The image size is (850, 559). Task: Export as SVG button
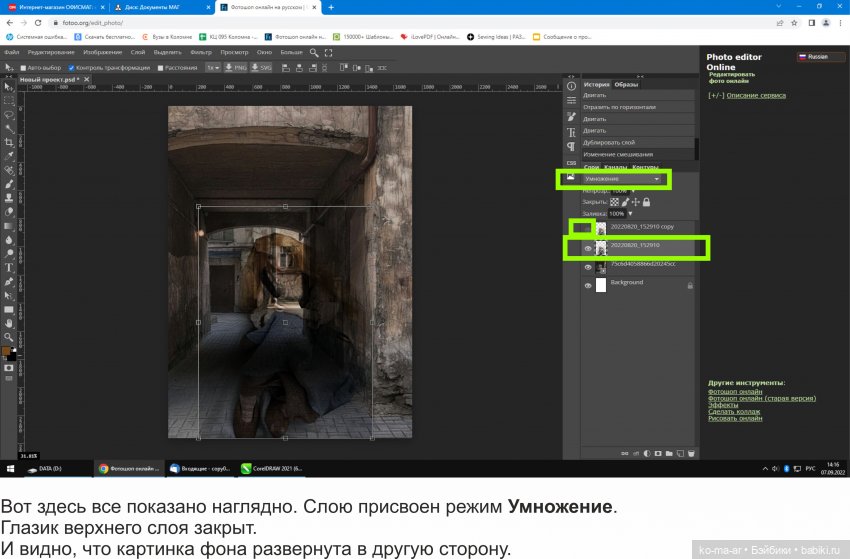pos(261,68)
